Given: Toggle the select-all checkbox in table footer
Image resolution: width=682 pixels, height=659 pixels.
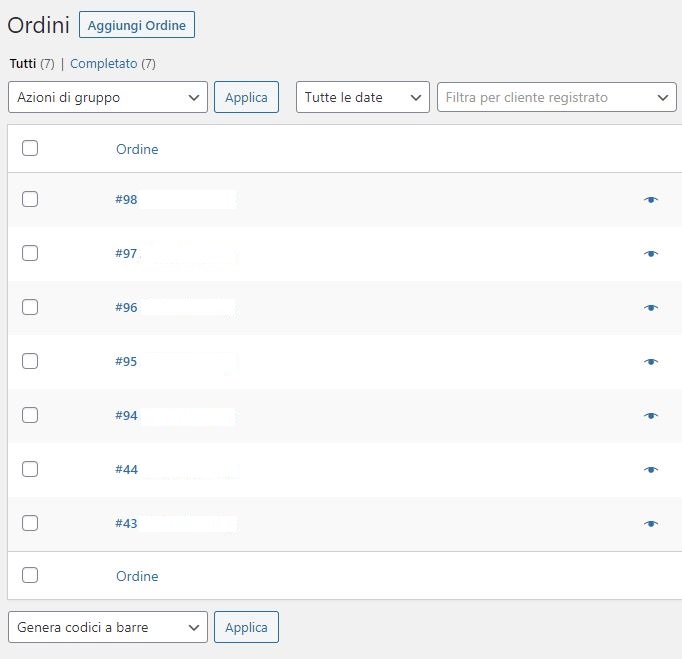Looking at the screenshot, I should [x=30, y=575].
